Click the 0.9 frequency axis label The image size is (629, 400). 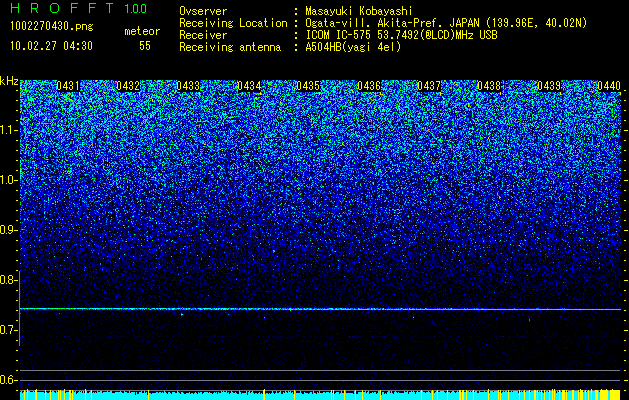pyautogui.click(x=7, y=230)
